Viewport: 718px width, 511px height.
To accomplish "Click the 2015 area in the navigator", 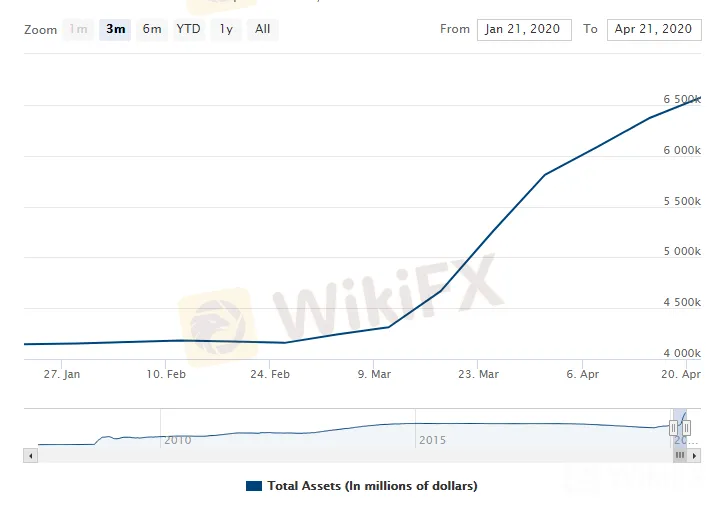I will pyautogui.click(x=432, y=440).
